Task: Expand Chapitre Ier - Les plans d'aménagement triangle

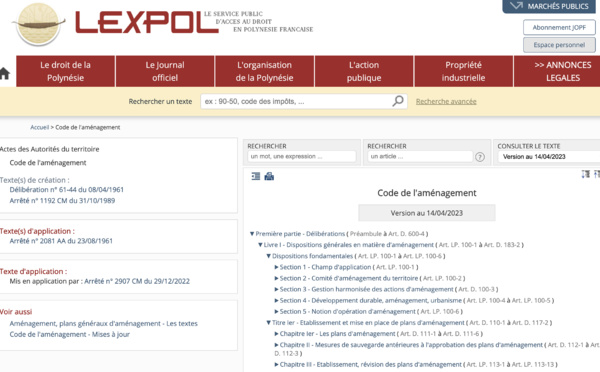Action: 276,334
